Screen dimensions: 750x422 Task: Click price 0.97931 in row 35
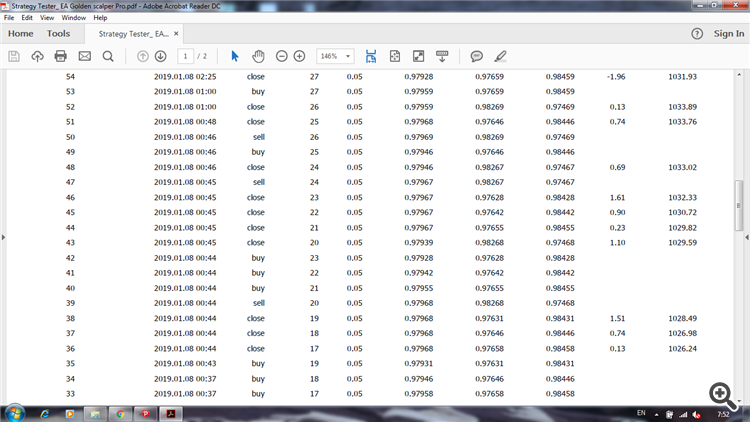[x=419, y=364]
